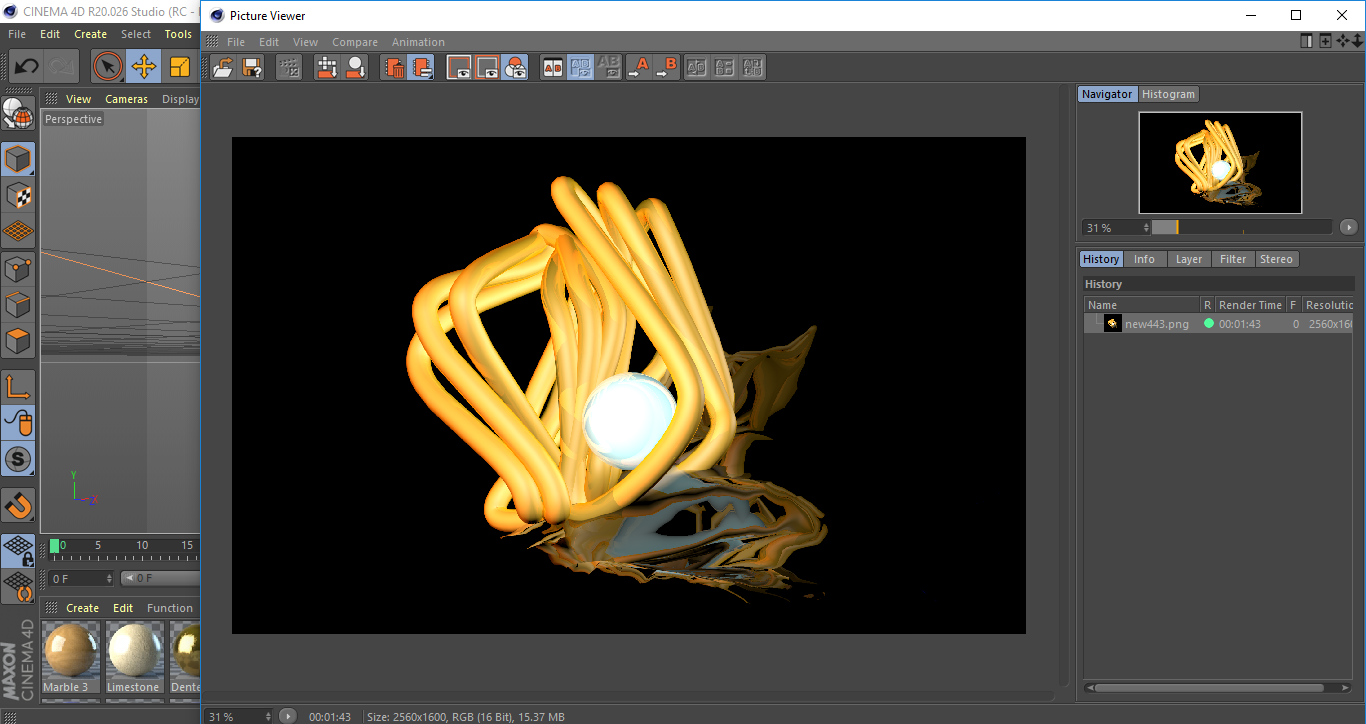The height and width of the screenshot is (724, 1366).
Task: Toggle the greyed AB eye icon
Action: click(609, 67)
